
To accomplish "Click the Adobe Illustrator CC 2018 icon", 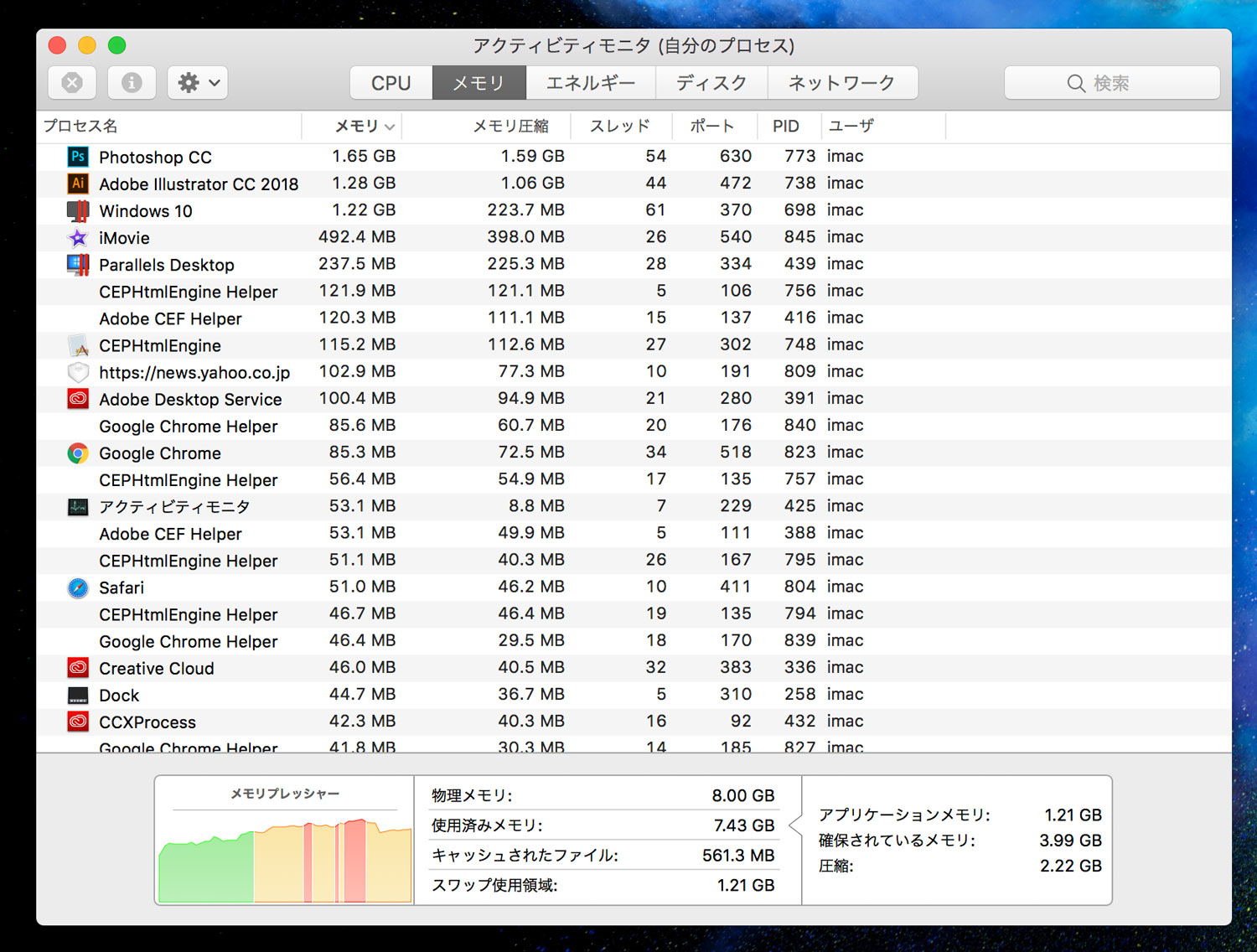I will (78, 184).
